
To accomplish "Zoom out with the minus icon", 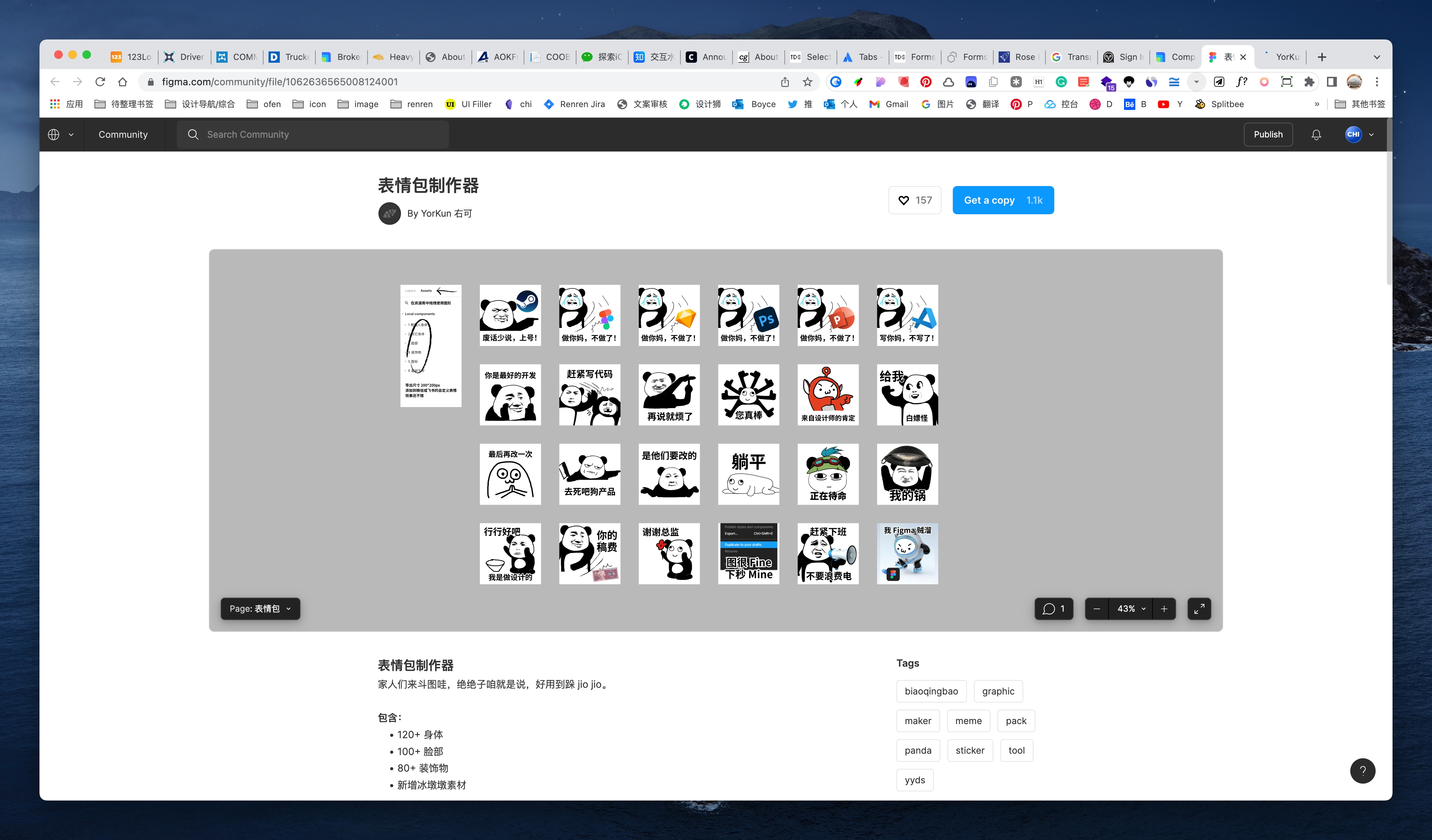I will (1097, 609).
